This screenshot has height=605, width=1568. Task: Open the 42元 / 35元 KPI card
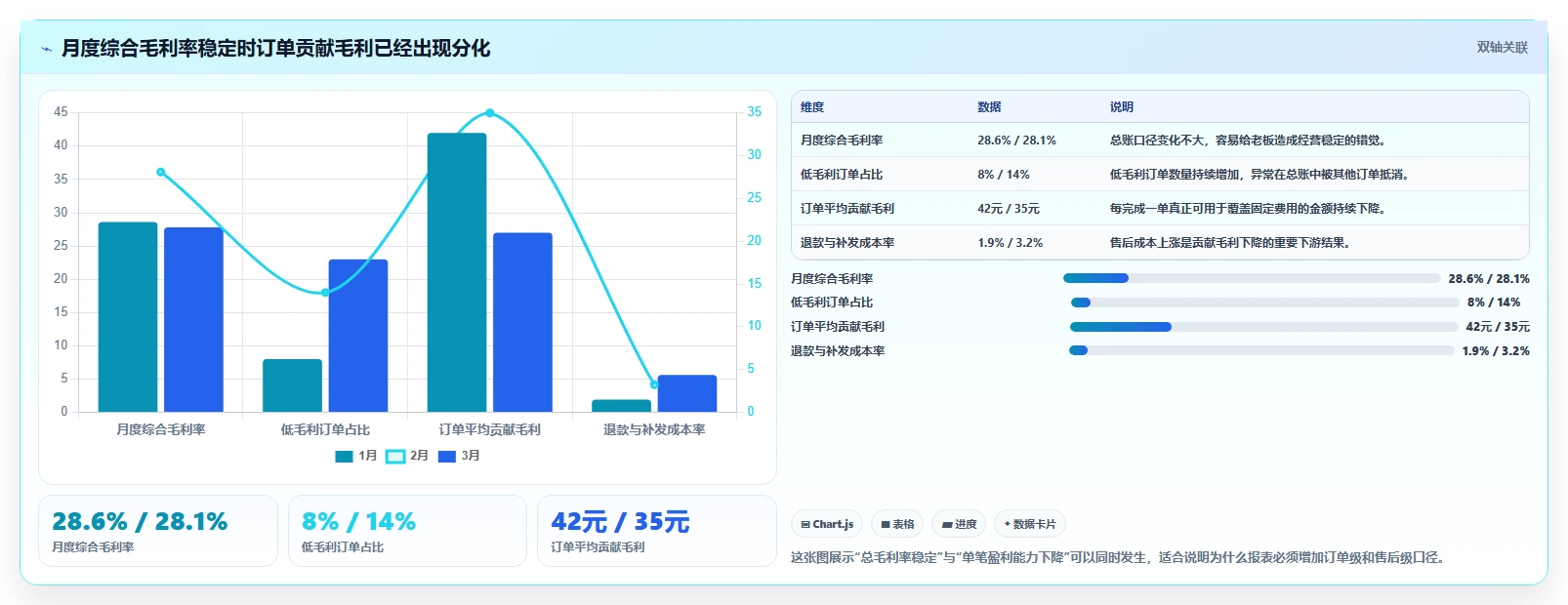point(657,531)
